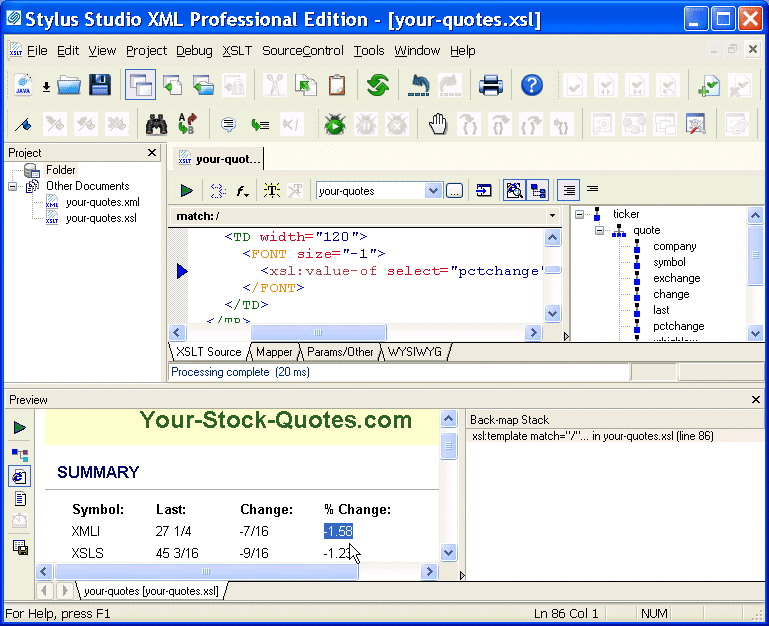Switch to the Mapper tab

pos(274,352)
